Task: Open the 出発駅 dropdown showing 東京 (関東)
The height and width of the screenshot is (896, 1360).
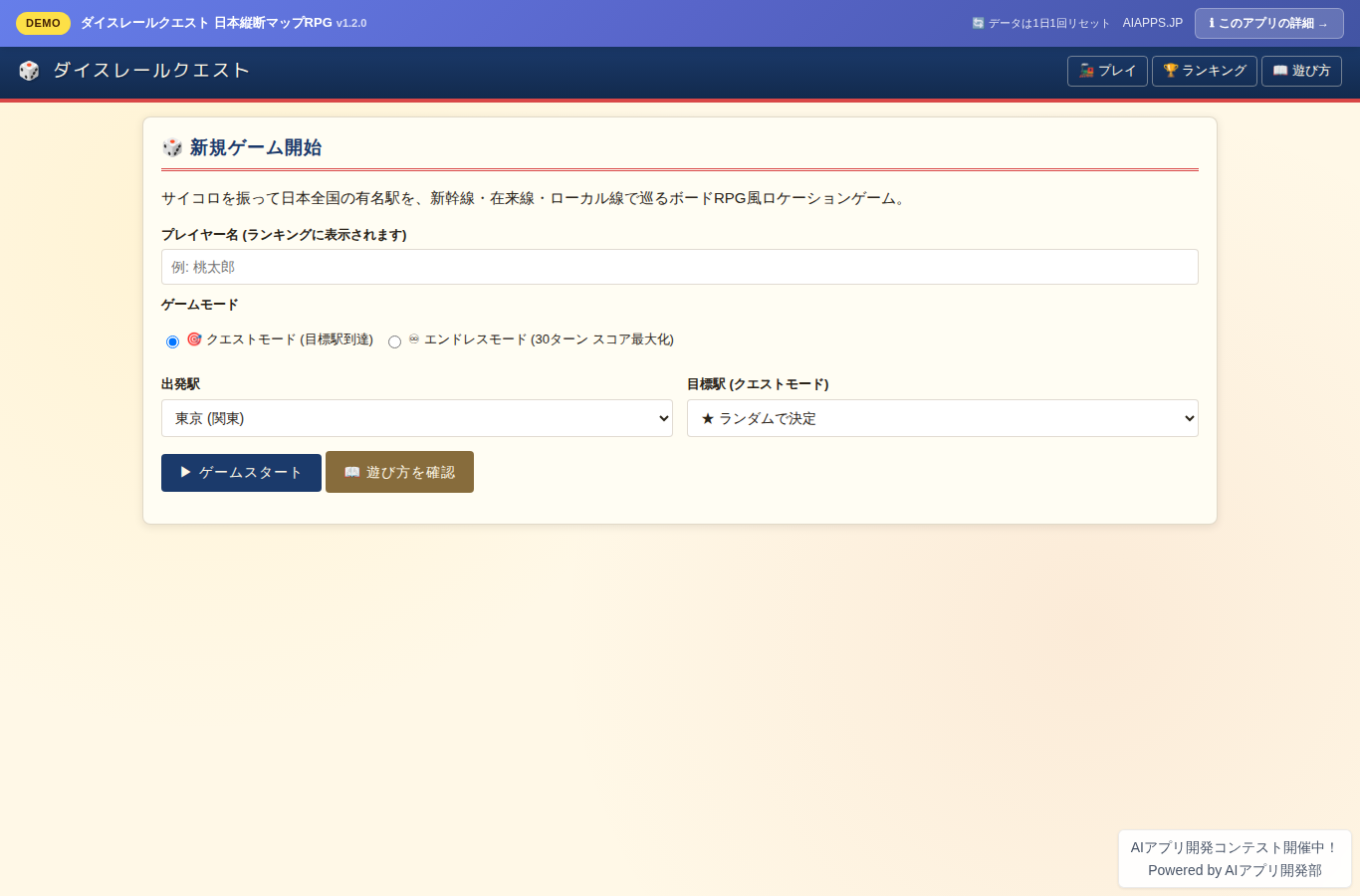Action: [x=417, y=418]
